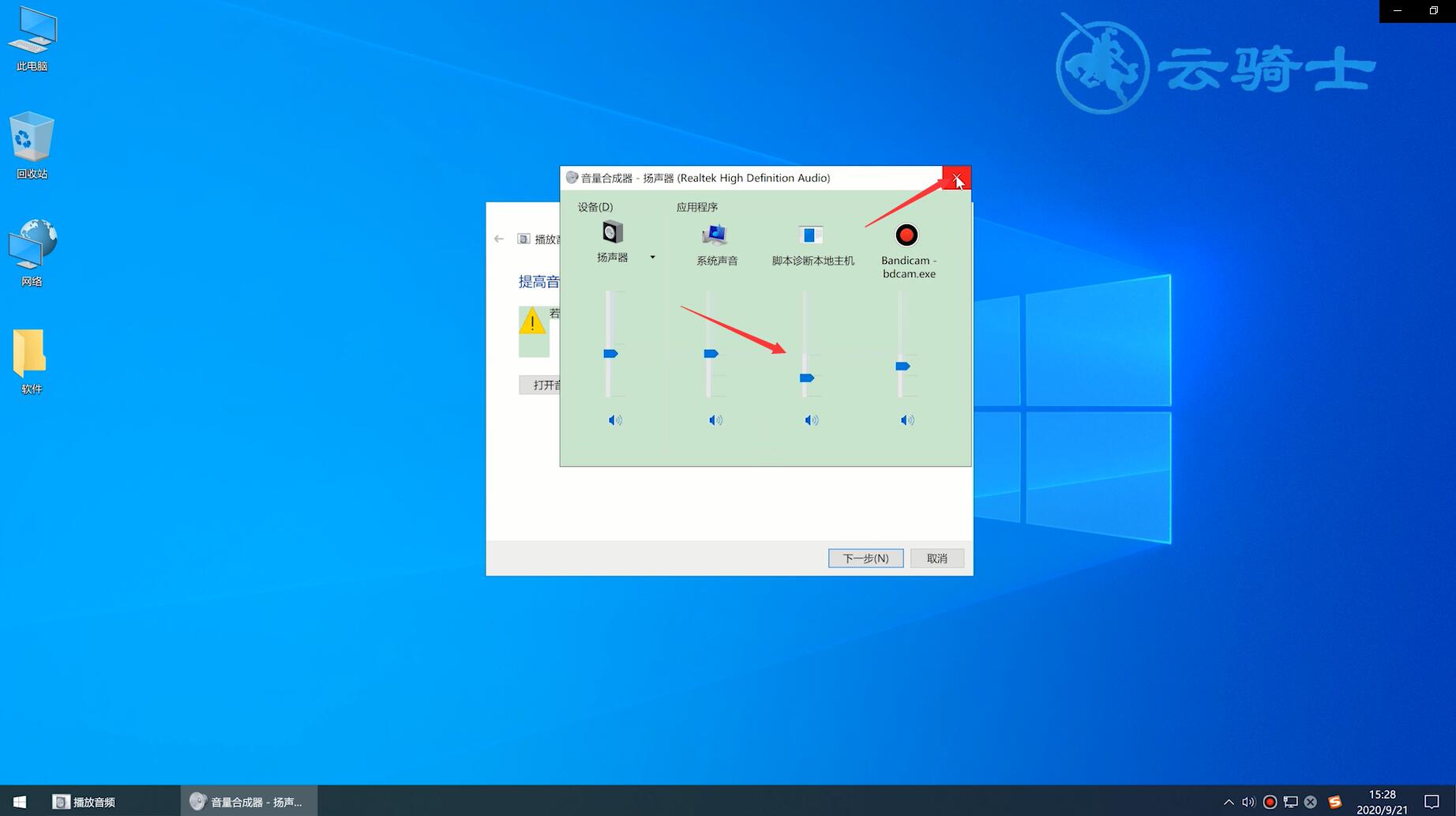
Task: Open the Recycle Bin desktop icon
Action: [32, 145]
